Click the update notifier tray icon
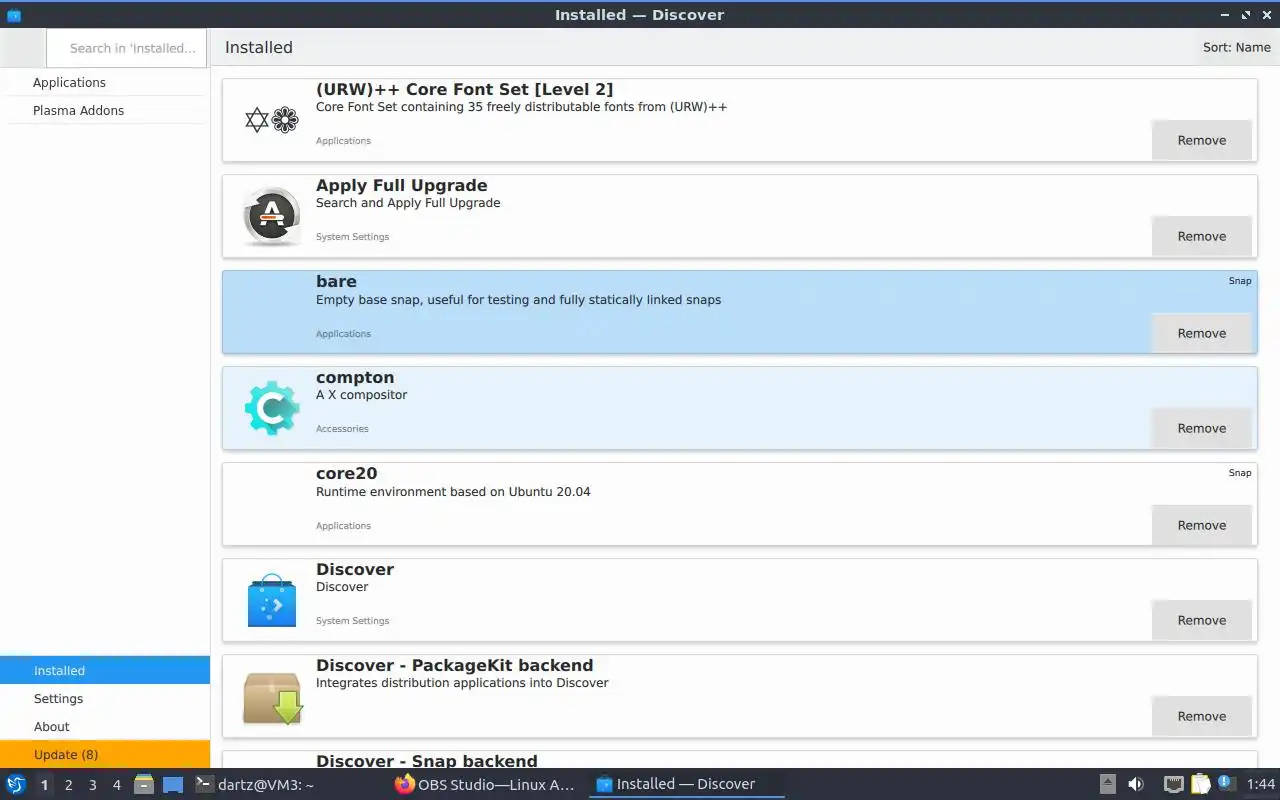 click(x=1225, y=783)
